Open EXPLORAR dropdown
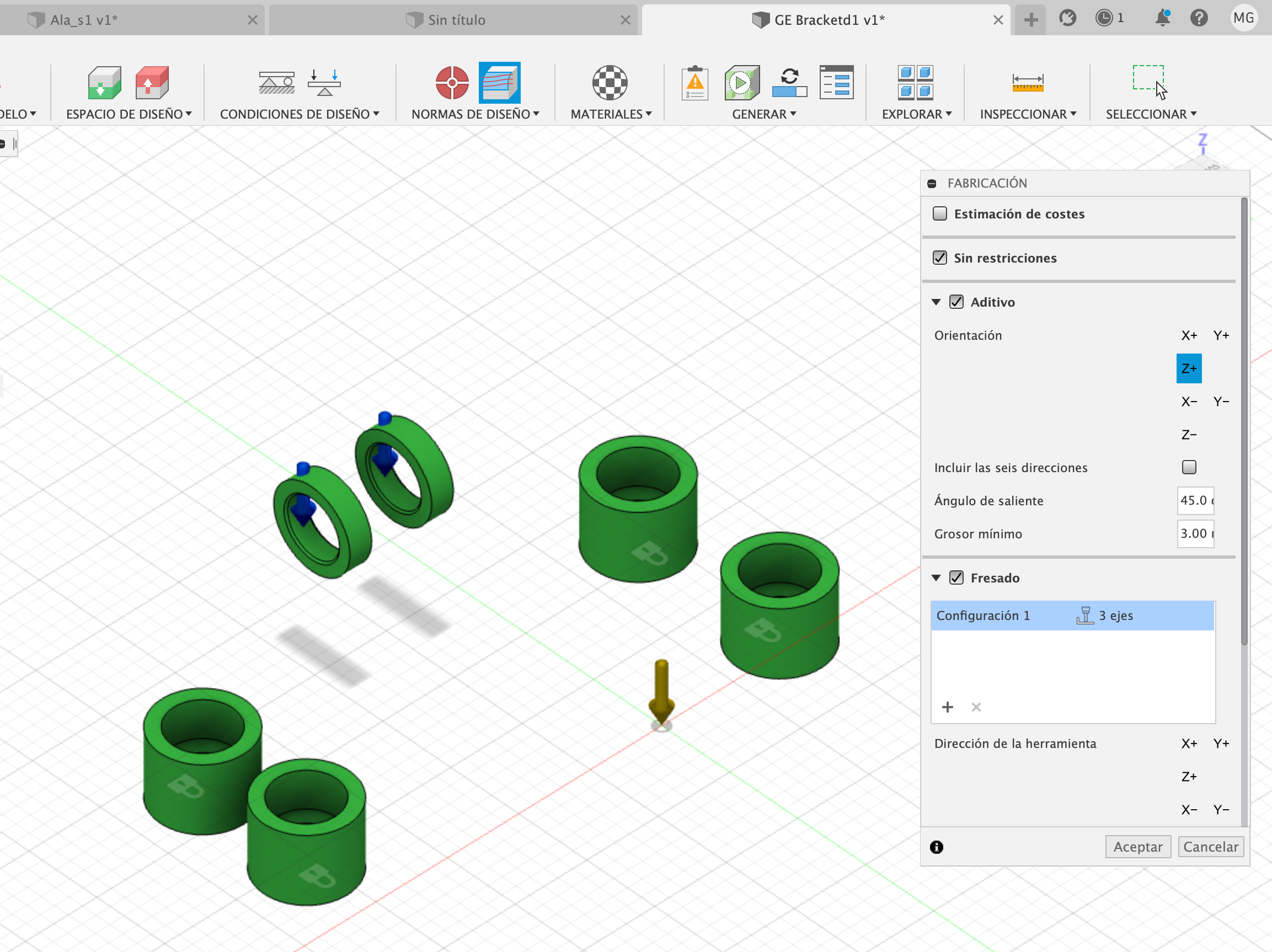Viewport: 1272px width, 952px height. pyautogui.click(x=917, y=114)
